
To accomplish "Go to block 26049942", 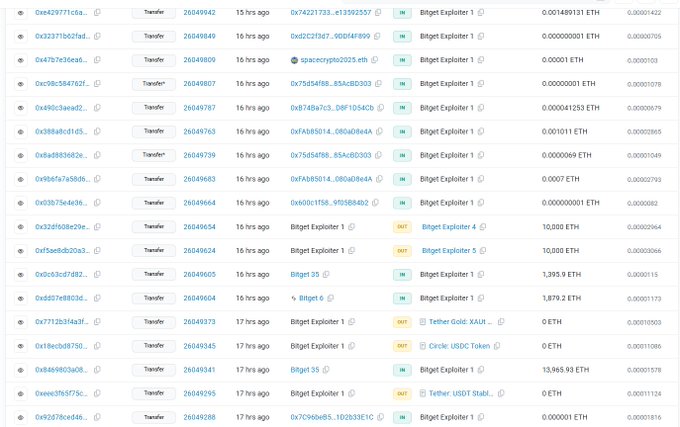I will pyautogui.click(x=199, y=13).
